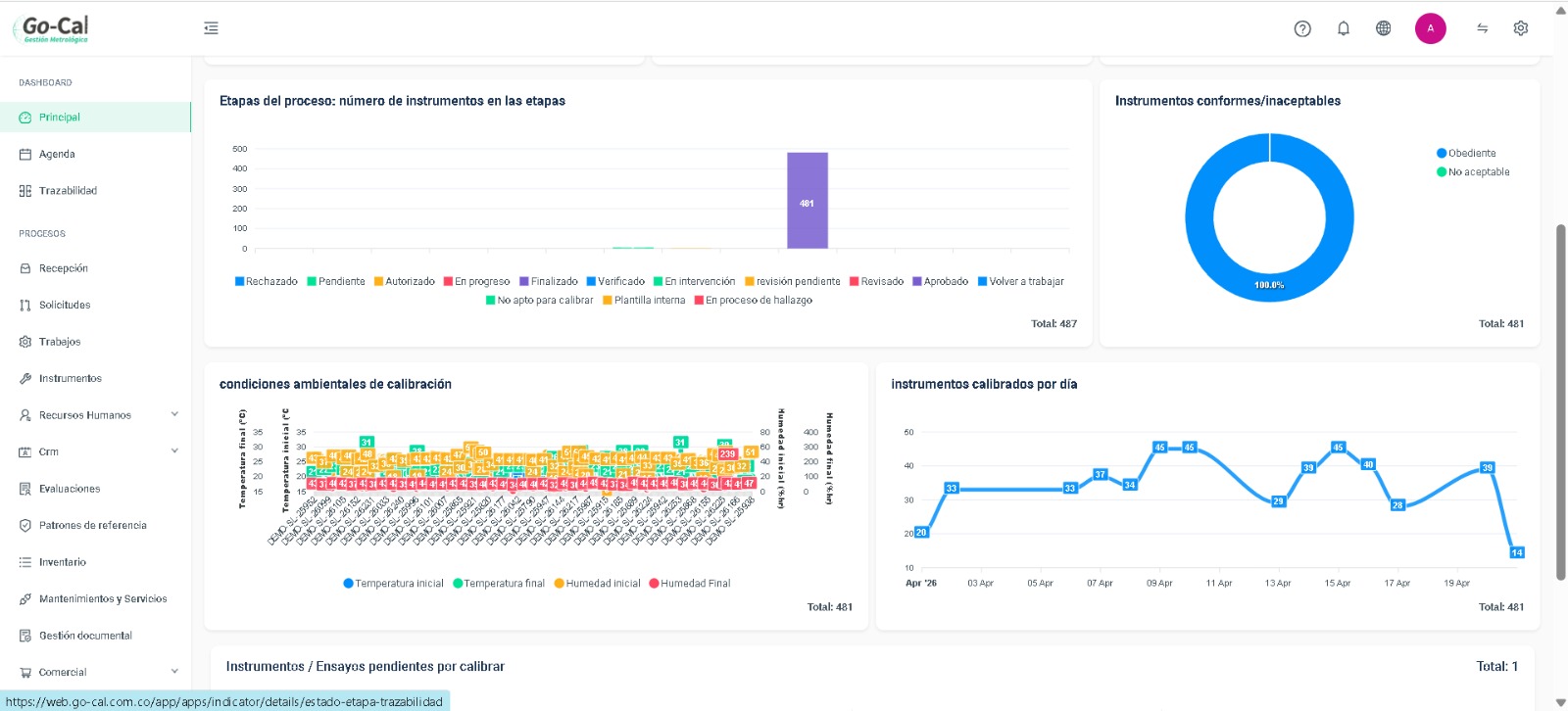Click the Agenda calendar icon
Screen dimensions: 1568x711
point(25,155)
